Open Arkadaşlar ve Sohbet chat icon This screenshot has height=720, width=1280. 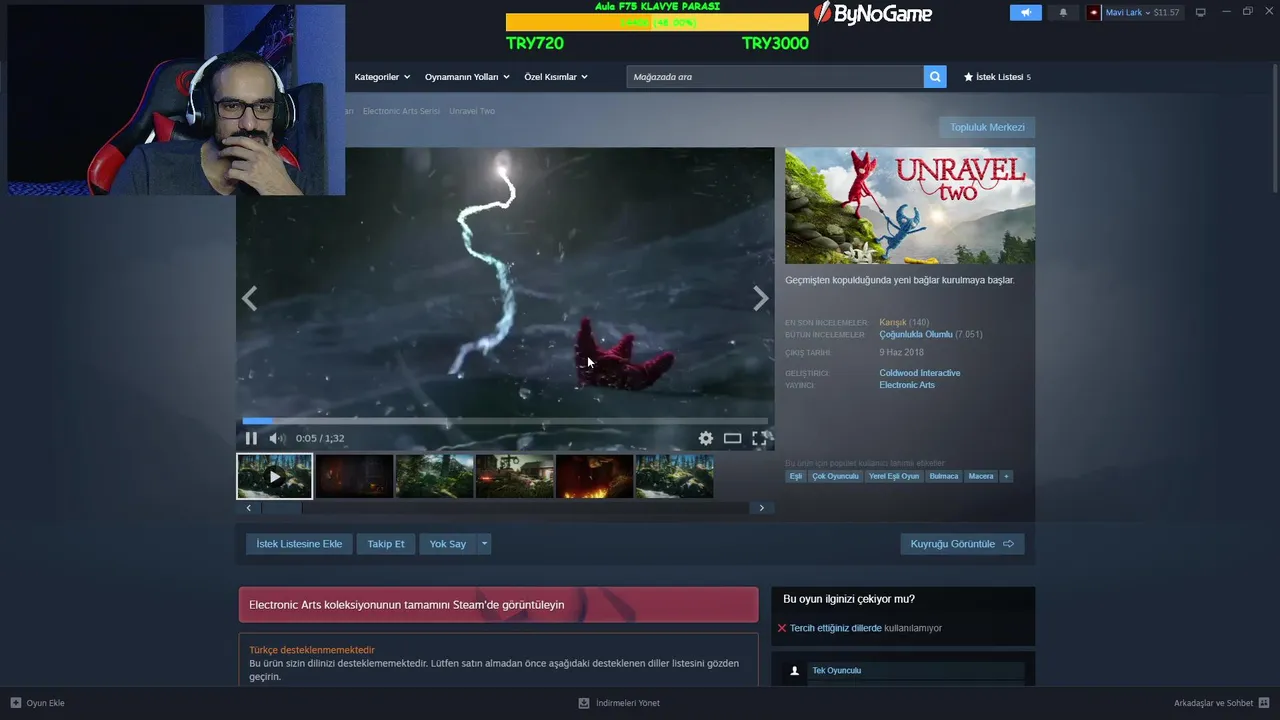tap(1264, 703)
